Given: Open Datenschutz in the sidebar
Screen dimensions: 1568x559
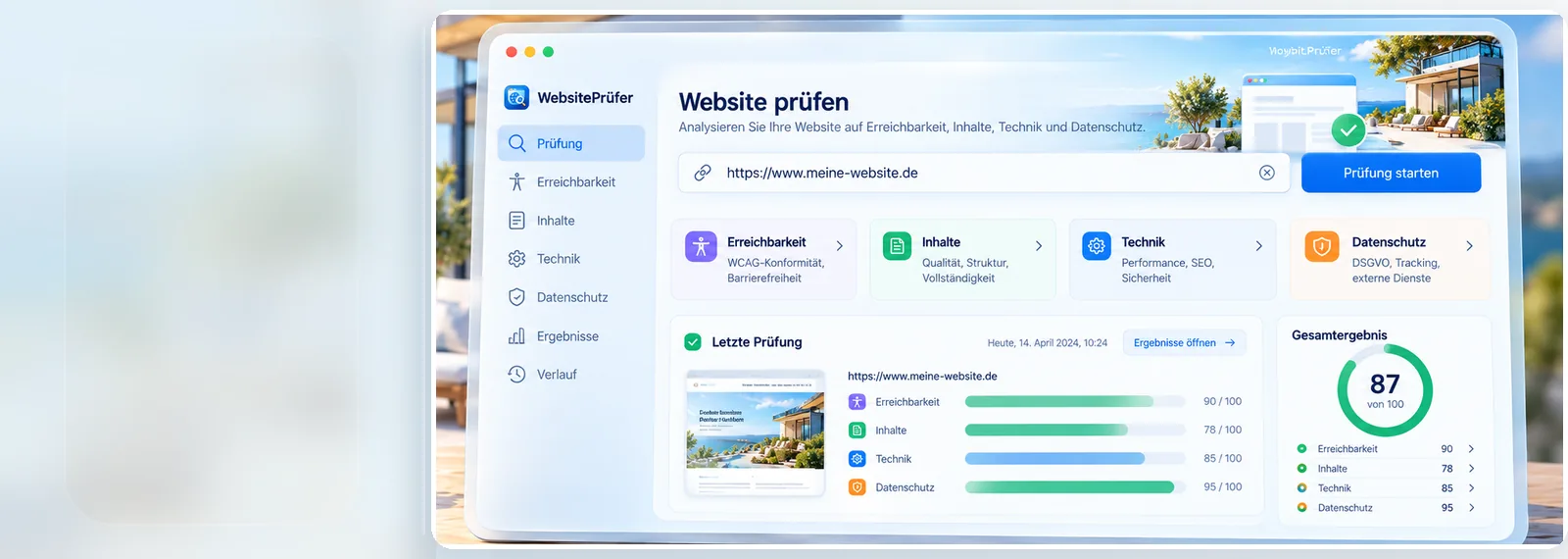Looking at the screenshot, I should tap(570, 297).
